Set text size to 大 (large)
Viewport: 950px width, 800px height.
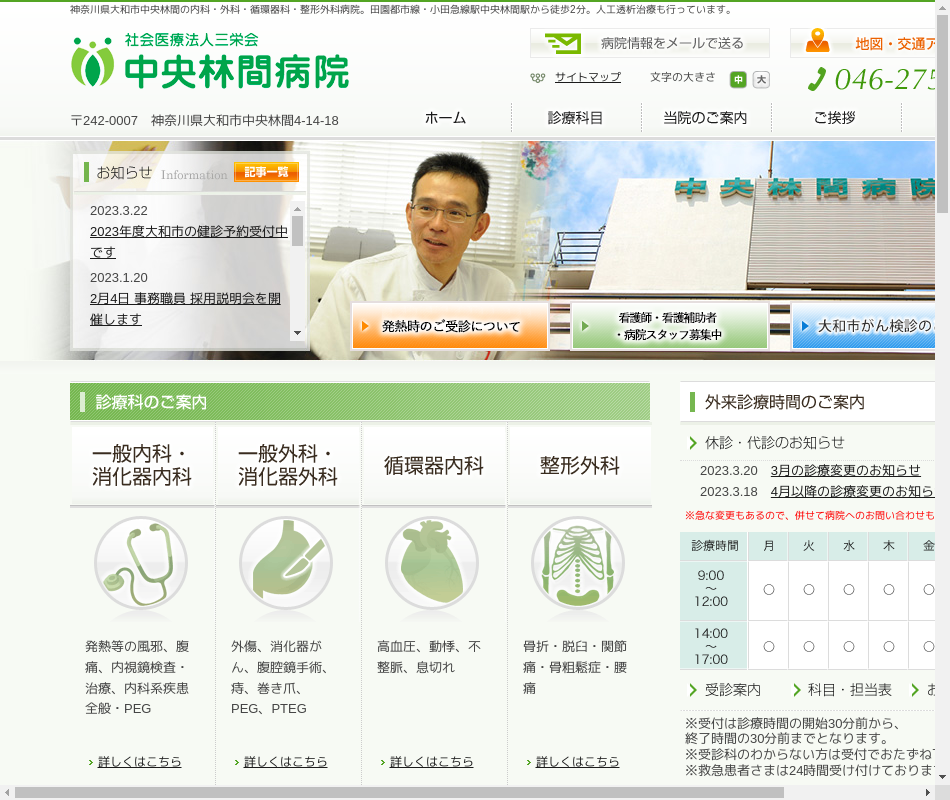tap(761, 79)
